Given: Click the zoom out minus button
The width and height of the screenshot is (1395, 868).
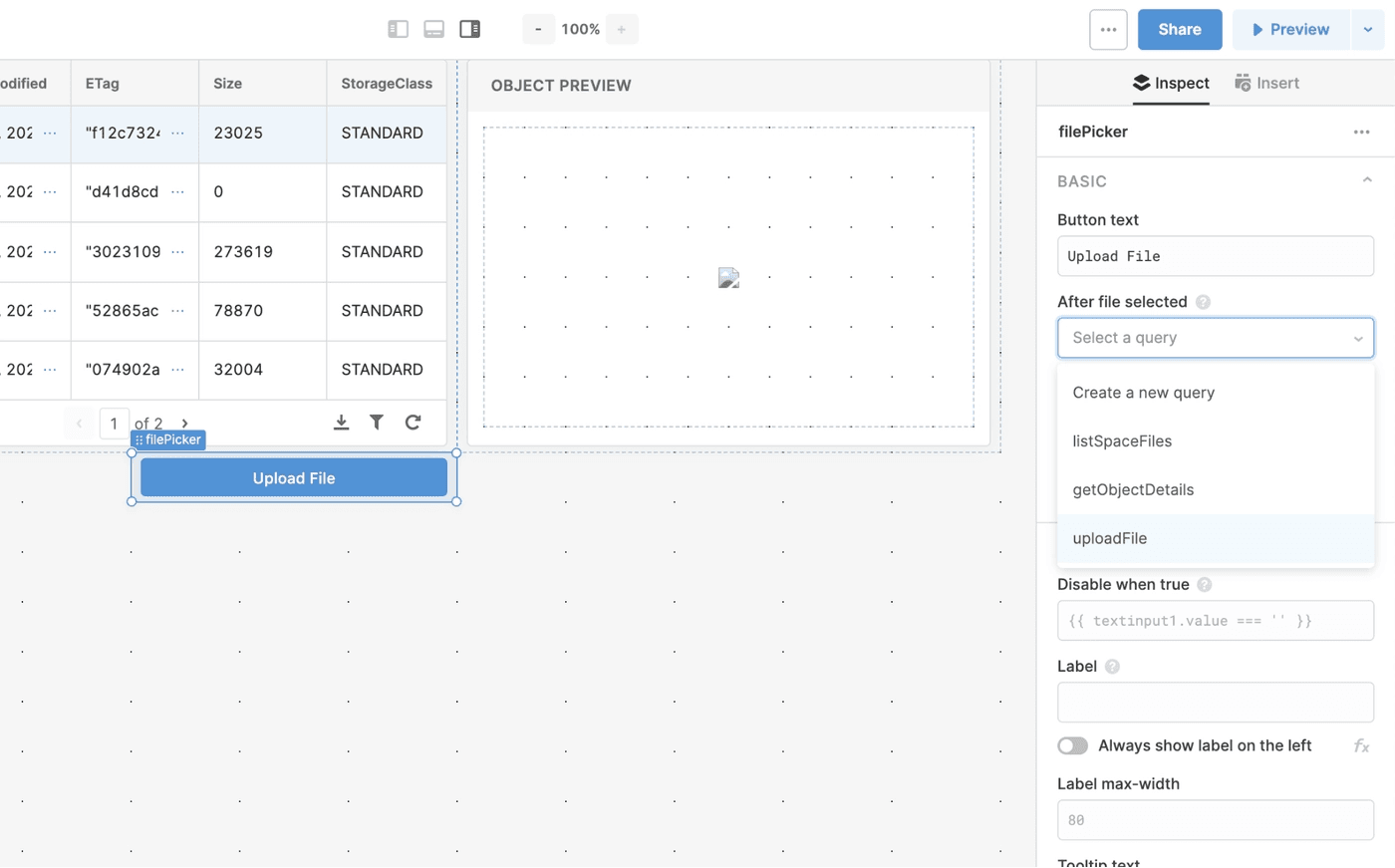Looking at the screenshot, I should click(538, 29).
